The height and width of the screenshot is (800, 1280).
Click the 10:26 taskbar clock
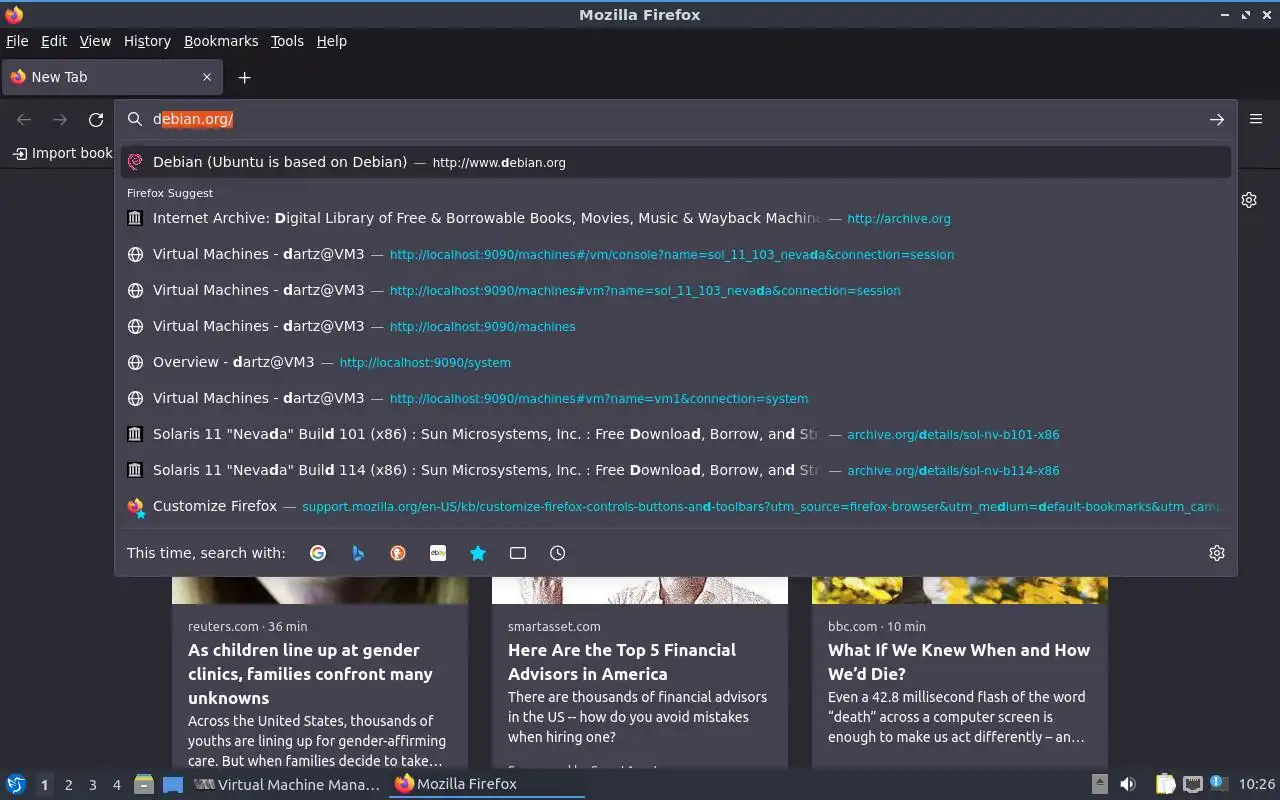pyautogui.click(x=1257, y=784)
